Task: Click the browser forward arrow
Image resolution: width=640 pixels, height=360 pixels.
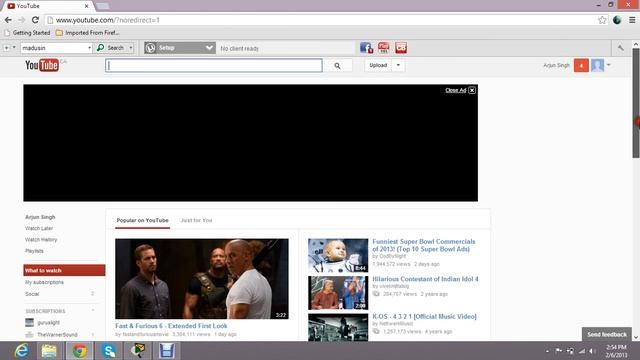Action: click(21, 20)
